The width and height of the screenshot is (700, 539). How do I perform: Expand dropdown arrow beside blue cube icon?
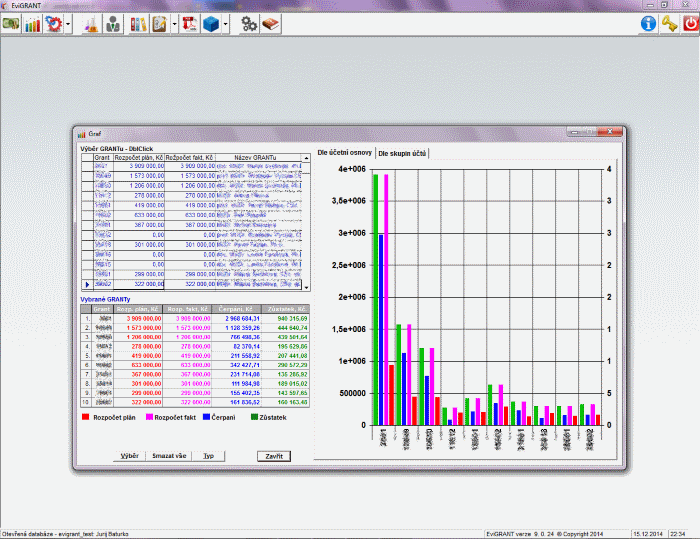pos(227,24)
